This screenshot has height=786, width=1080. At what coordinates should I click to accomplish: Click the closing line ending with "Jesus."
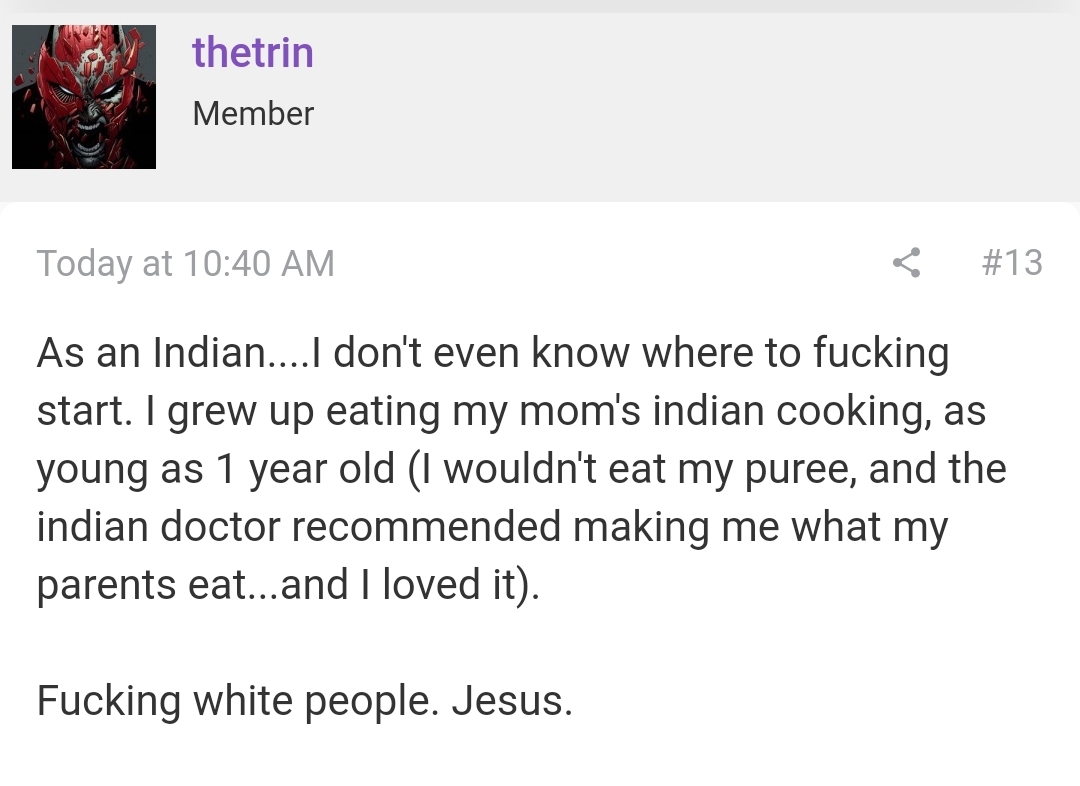(304, 701)
